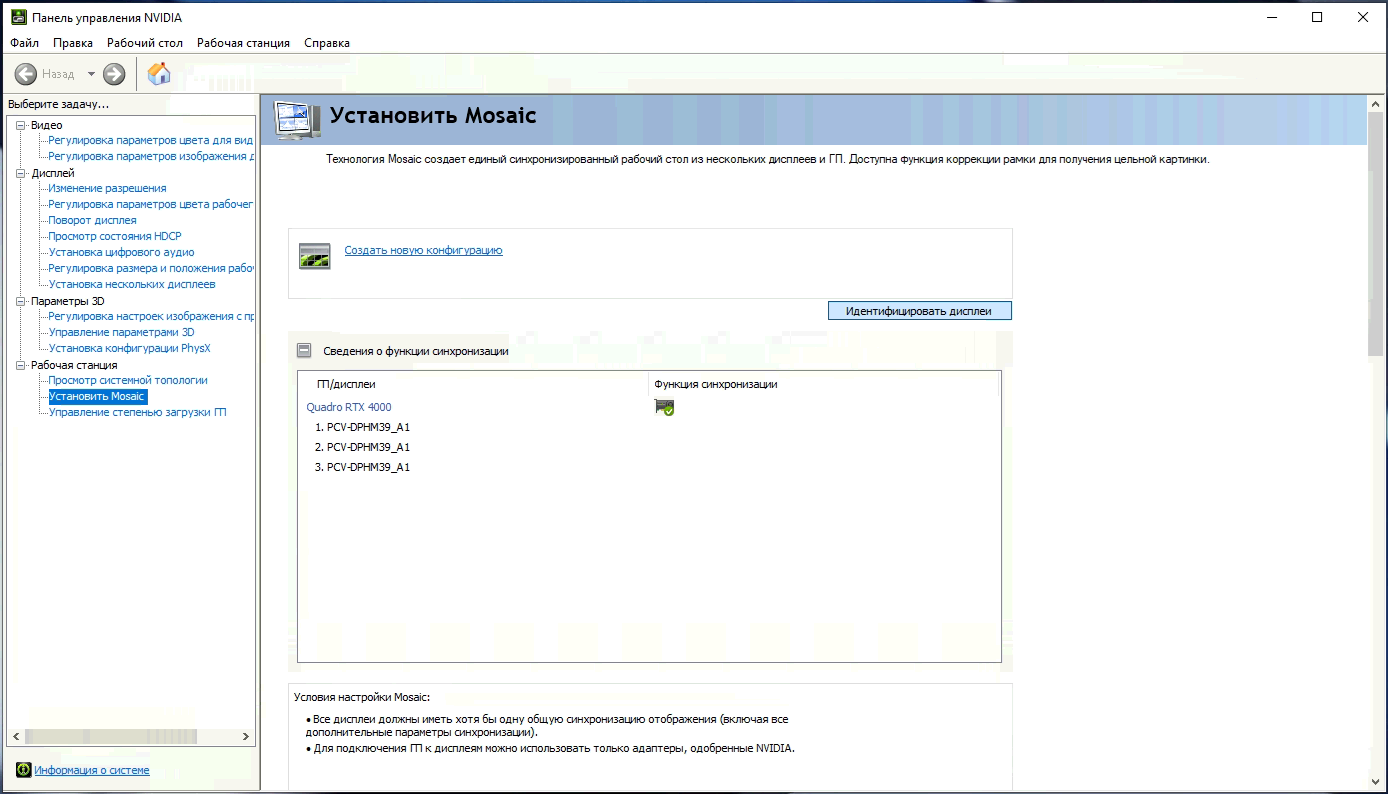The image size is (1388, 794).
Task: Click the NVIDIA logo in title bar
Action: [x=17, y=17]
